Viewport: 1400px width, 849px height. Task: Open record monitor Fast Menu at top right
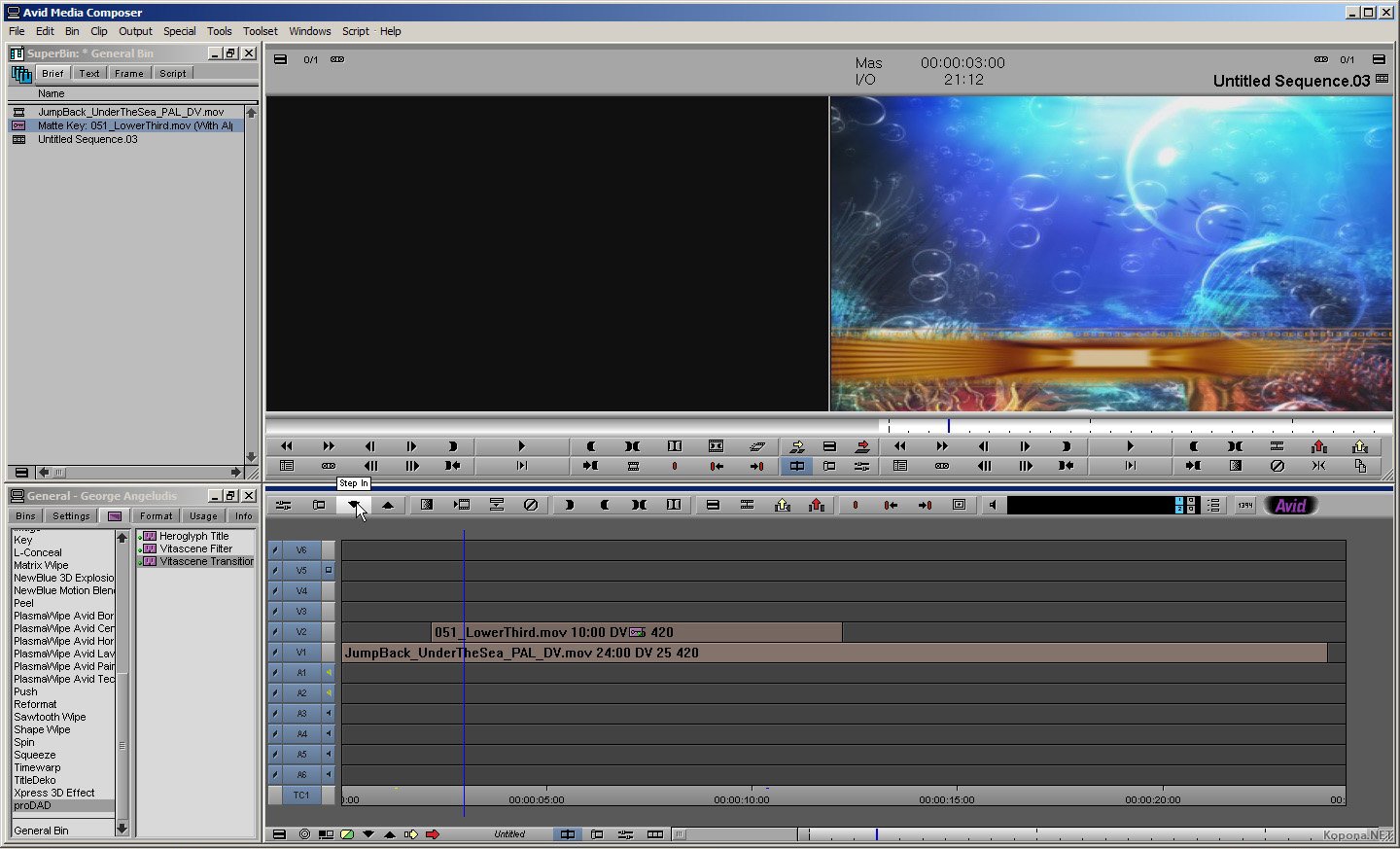[1379, 59]
